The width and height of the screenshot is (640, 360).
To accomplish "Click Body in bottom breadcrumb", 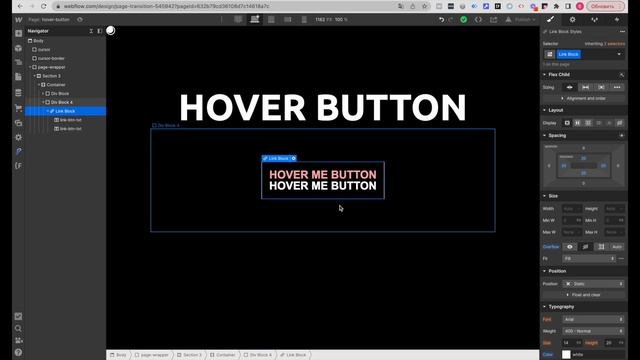I will 118,355.
